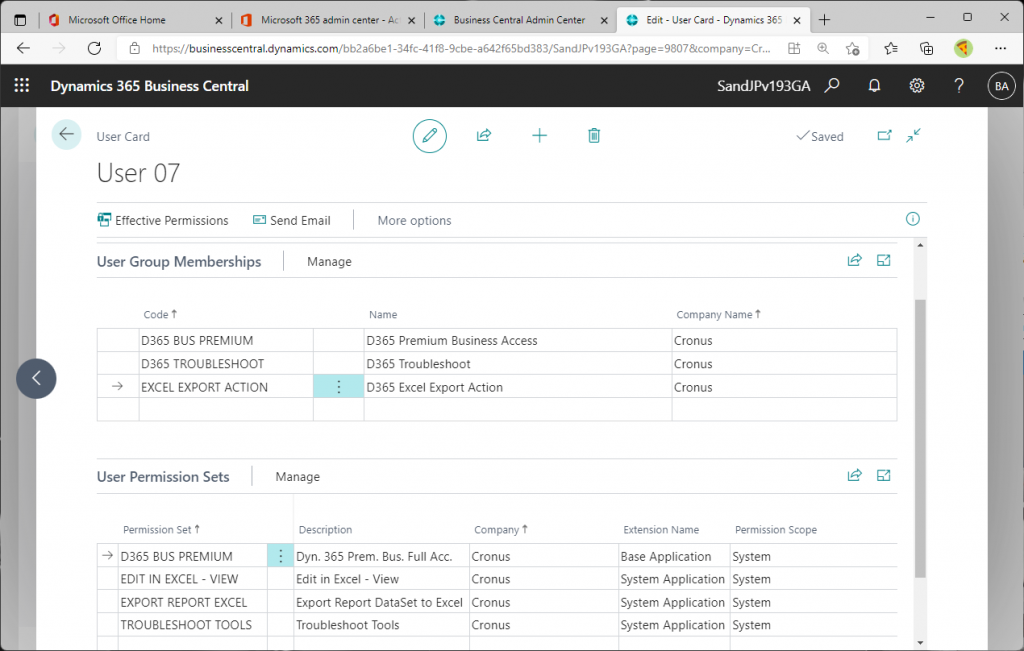This screenshot has height=651, width=1024.
Task: Delete the user with the trash icon
Action: coord(594,136)
